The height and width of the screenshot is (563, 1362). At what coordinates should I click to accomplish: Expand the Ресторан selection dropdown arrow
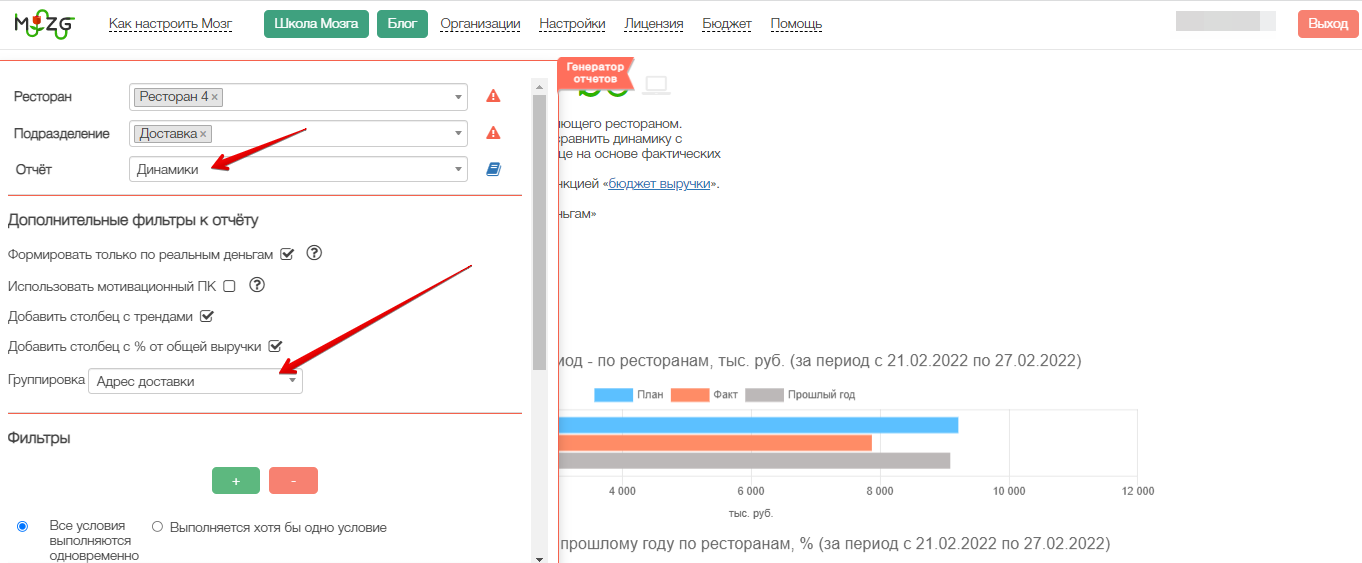click(x=459, y=97)
